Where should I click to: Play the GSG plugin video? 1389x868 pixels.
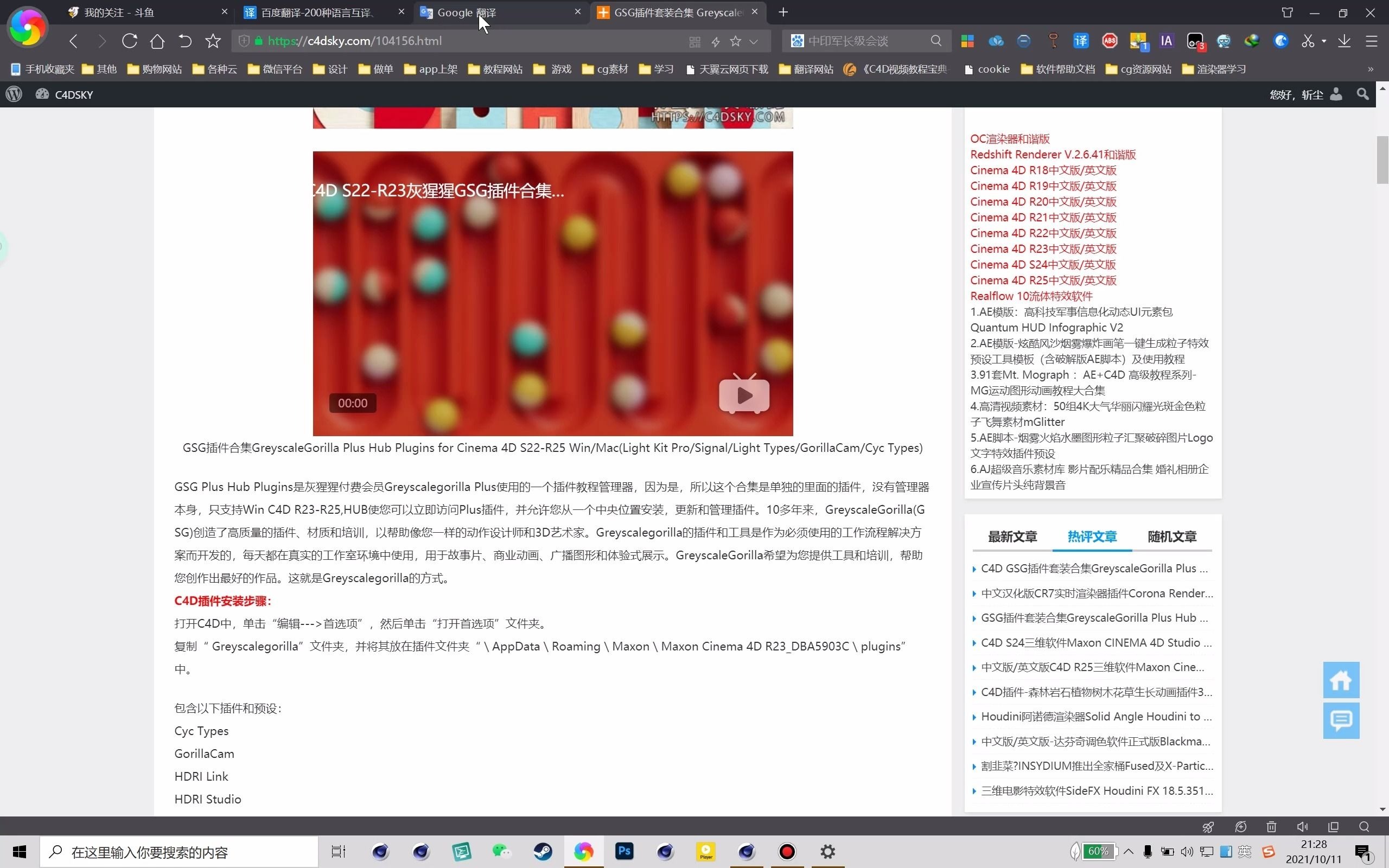tap(744, 395)
